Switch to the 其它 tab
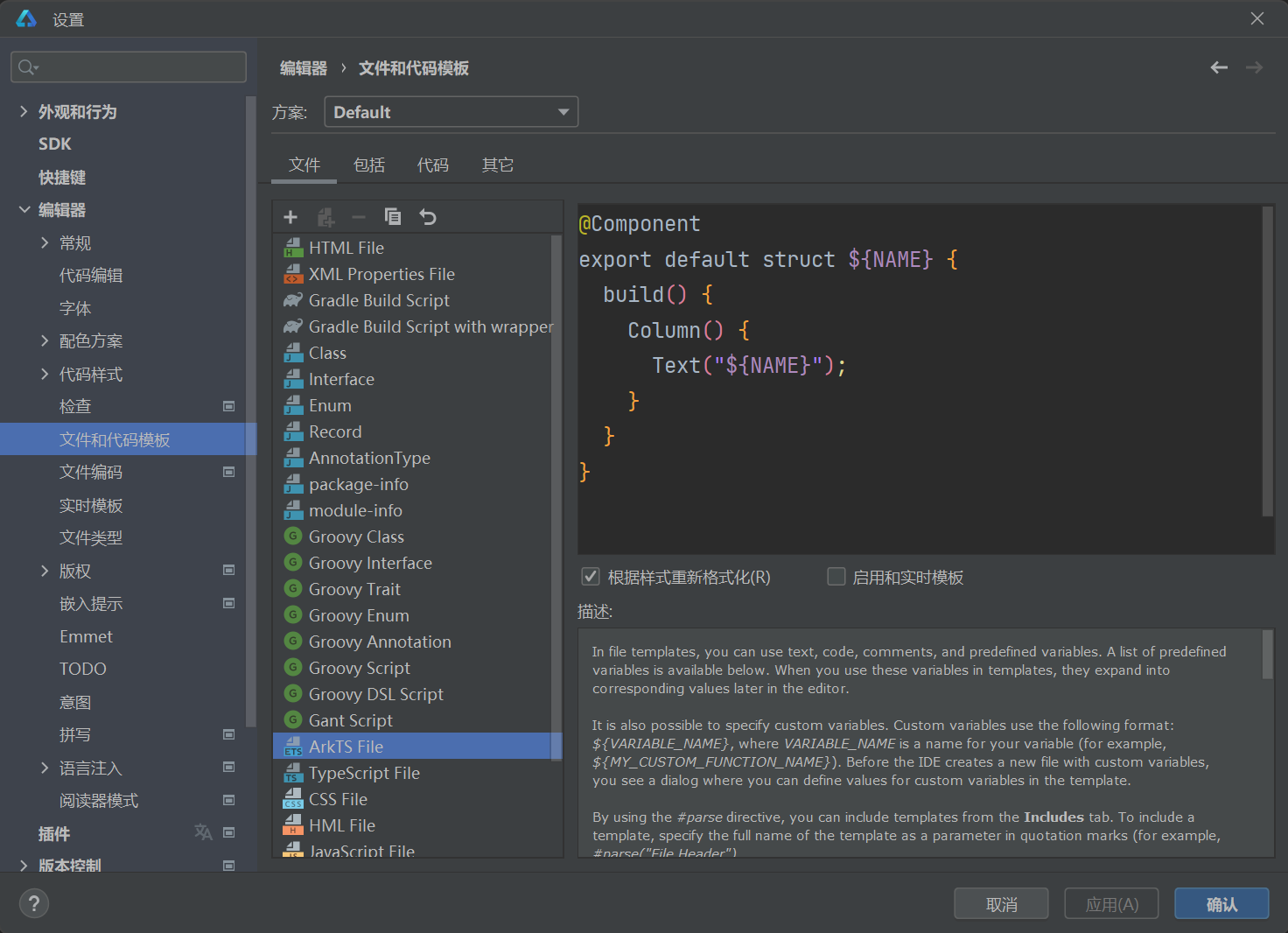The height and width of the screenshot is (933, 1288). 498,165
